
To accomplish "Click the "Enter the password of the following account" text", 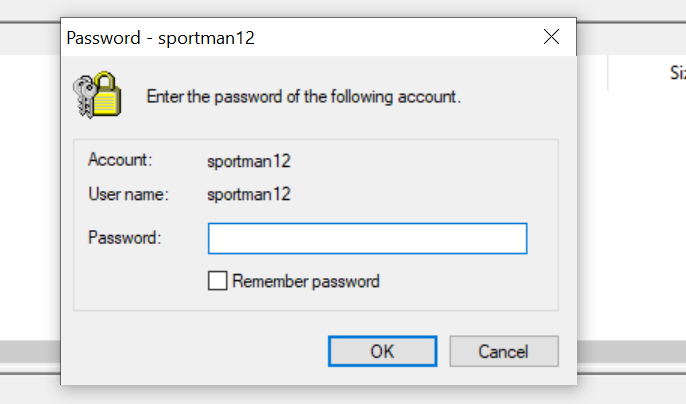I will pos(304,96).
